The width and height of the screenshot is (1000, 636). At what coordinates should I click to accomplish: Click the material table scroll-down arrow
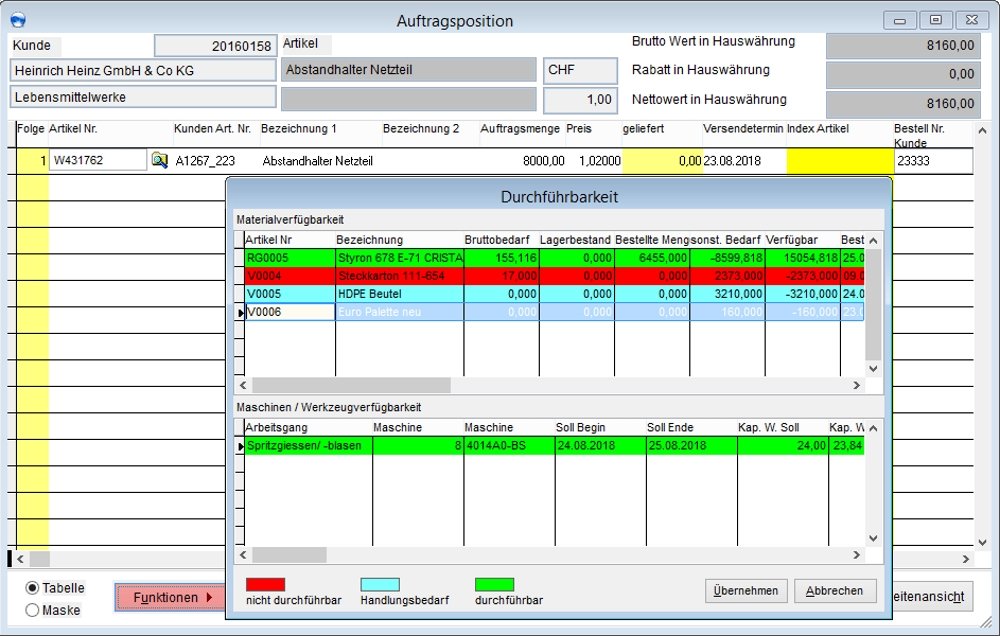click(873, 368)
